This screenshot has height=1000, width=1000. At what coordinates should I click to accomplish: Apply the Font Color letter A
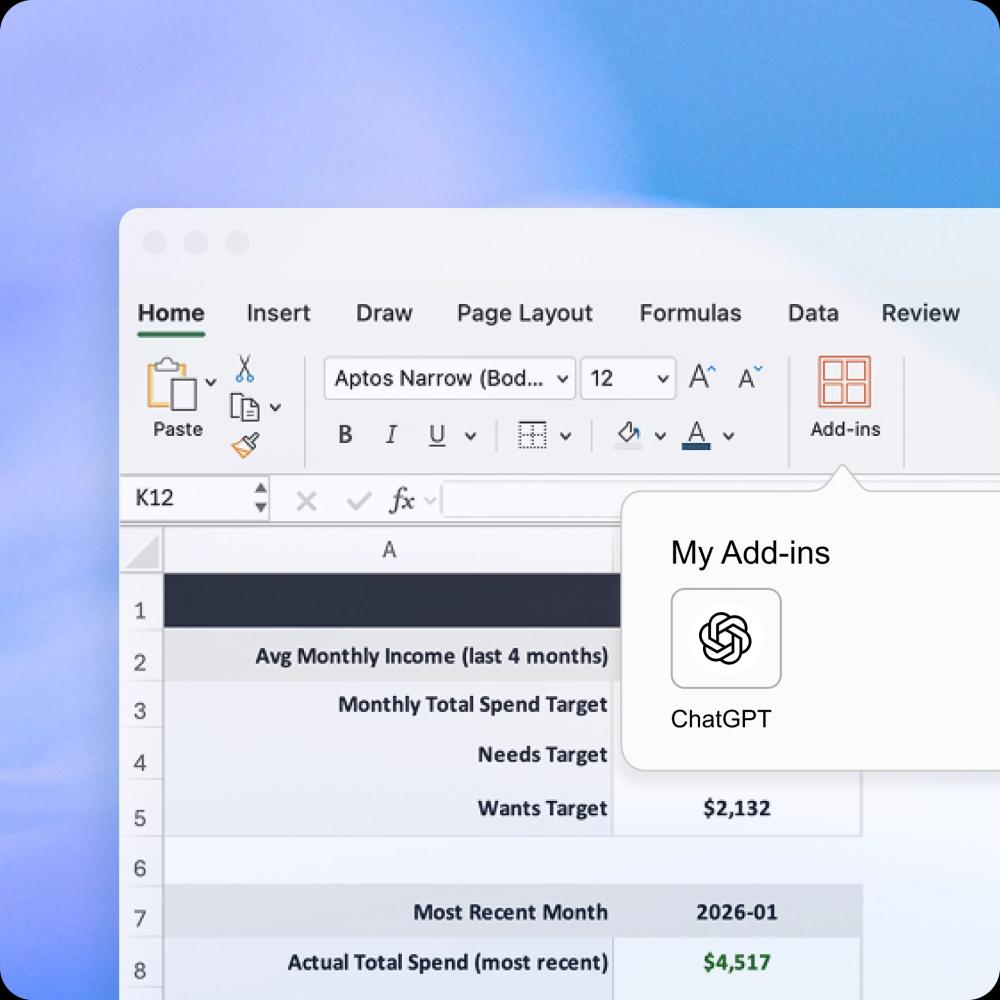[696, 435]
